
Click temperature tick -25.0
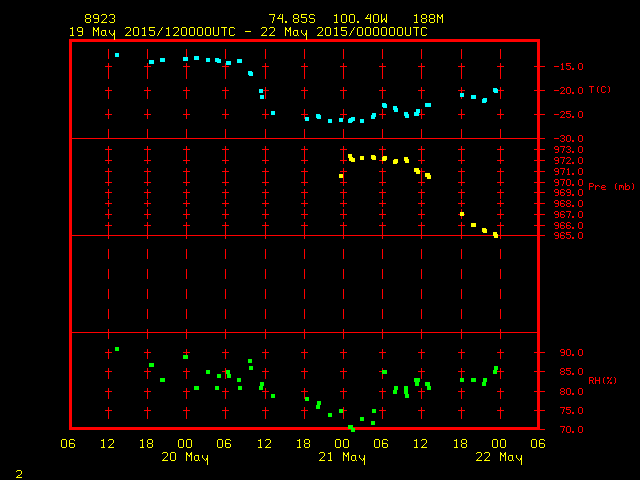coord(569,115)
